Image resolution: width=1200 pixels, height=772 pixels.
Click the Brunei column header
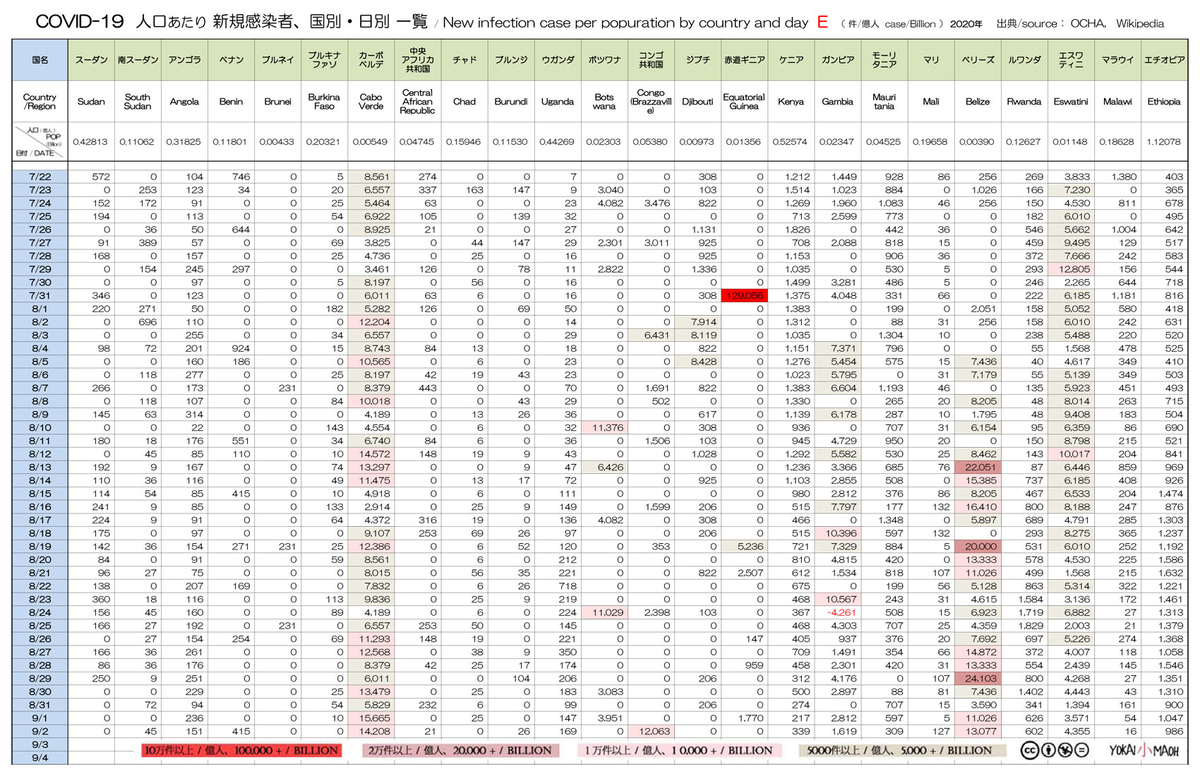pyautogui.click(x=276, y=102)
